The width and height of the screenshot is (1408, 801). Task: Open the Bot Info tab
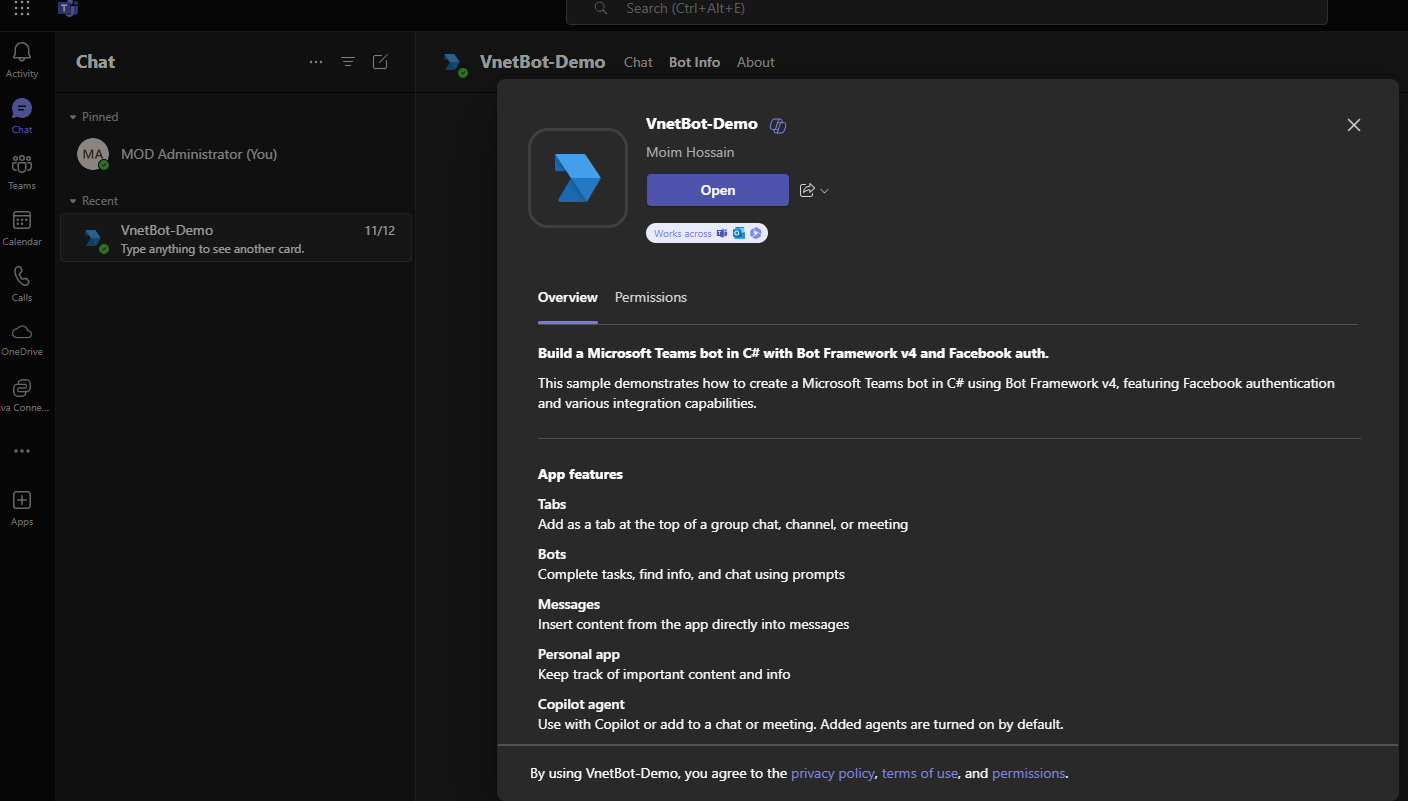coord(694,61)
